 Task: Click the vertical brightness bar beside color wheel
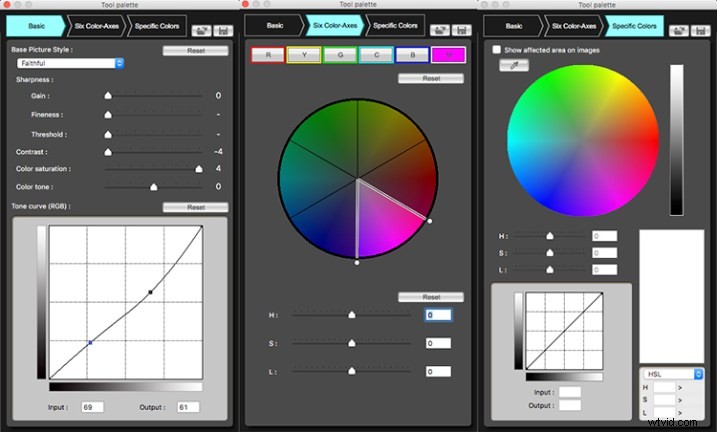pyautogui.click(x=677, y=140)
